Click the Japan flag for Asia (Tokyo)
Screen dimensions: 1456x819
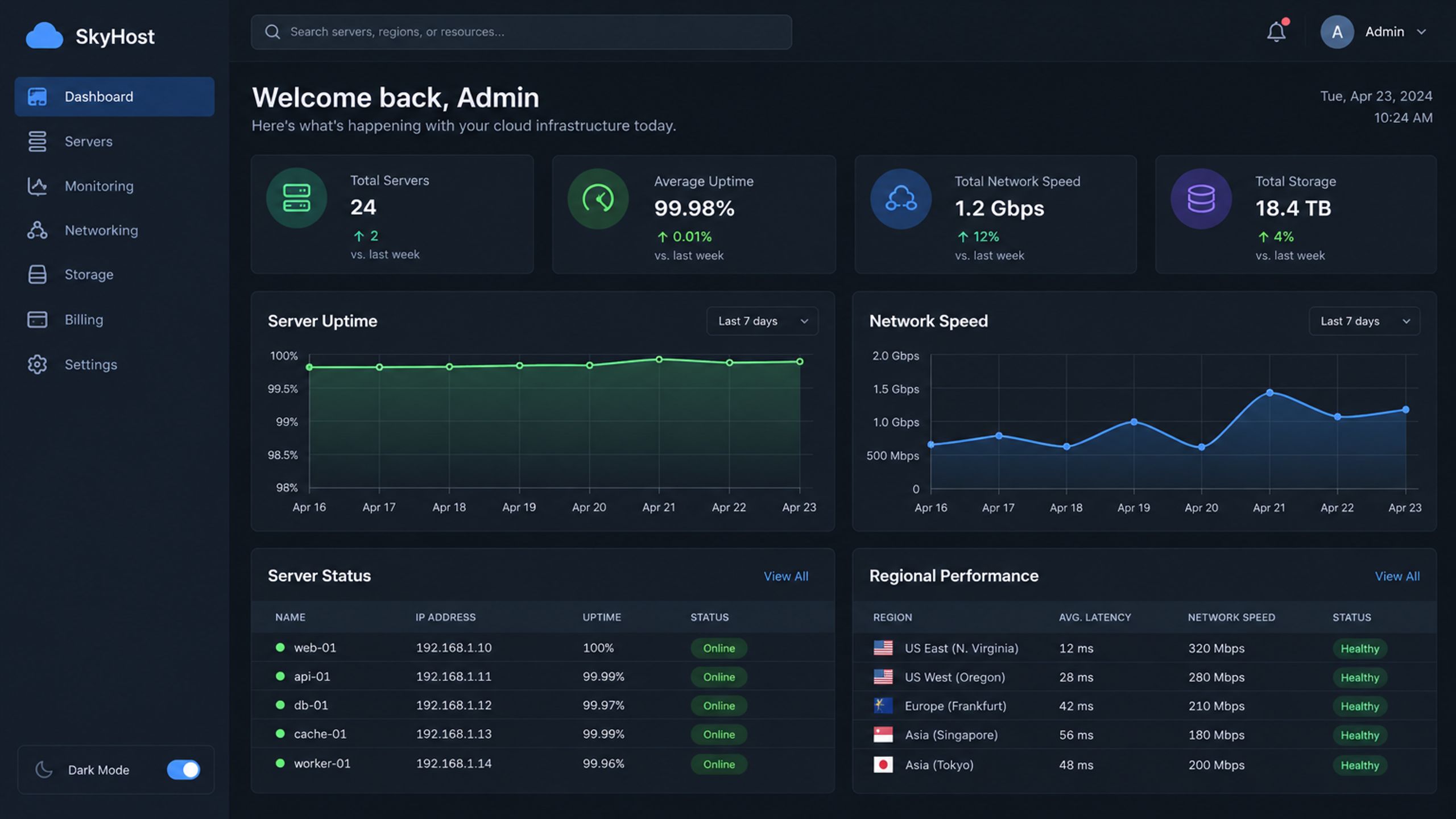[x=883, y=764]
